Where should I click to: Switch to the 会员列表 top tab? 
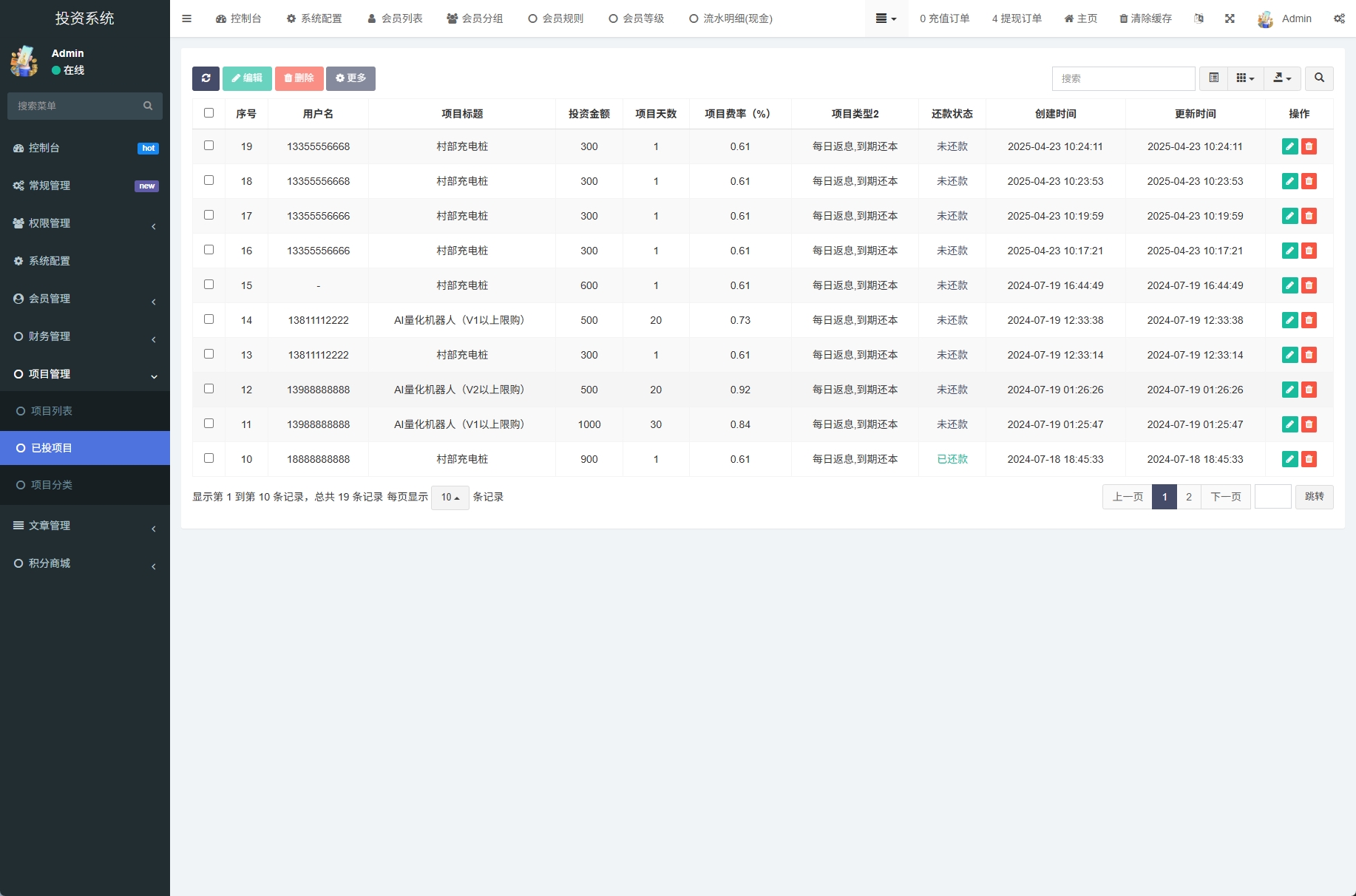[395, 18]
